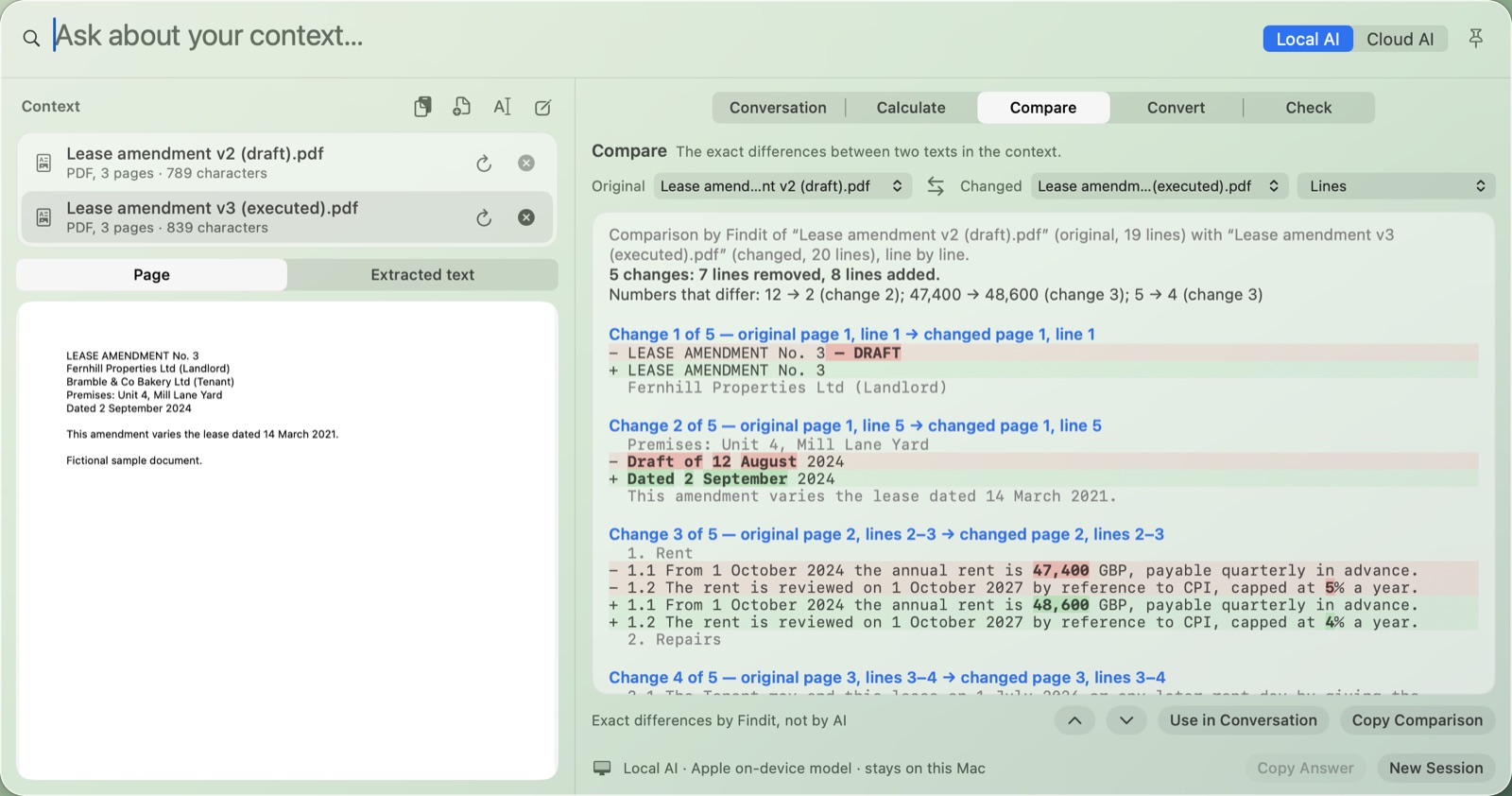
Task: Switch to Cloud AI mode
Action: [x=1400, y=39]
